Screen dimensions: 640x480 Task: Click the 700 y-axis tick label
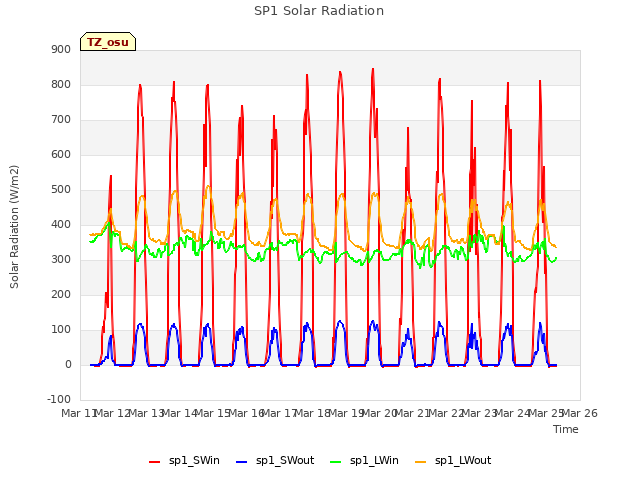[61, 120]
